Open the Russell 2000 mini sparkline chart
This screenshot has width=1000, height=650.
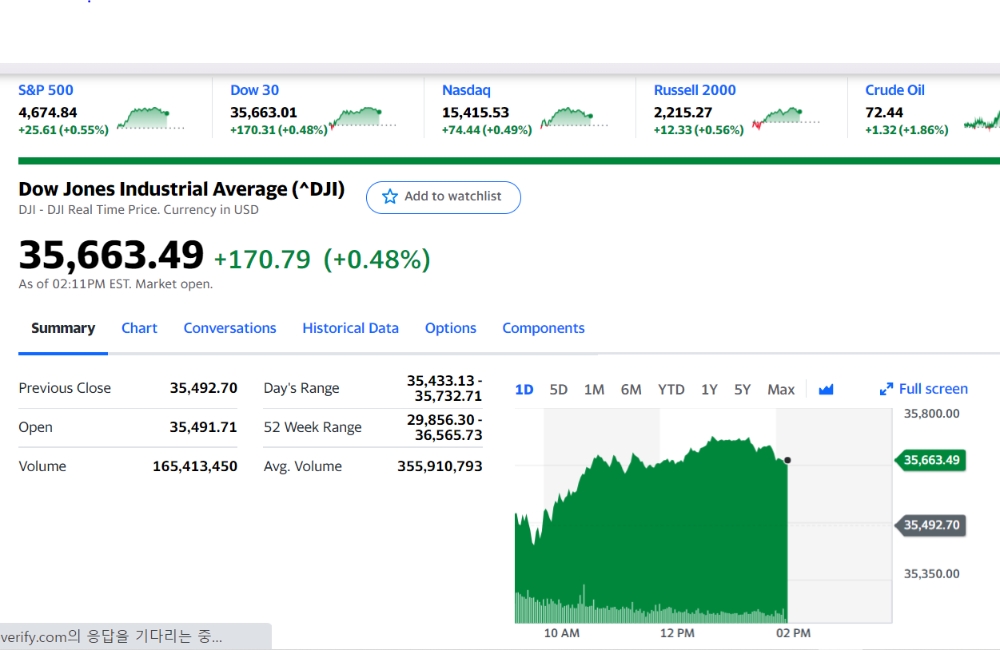pyautogui.click(x=786, y=119)
